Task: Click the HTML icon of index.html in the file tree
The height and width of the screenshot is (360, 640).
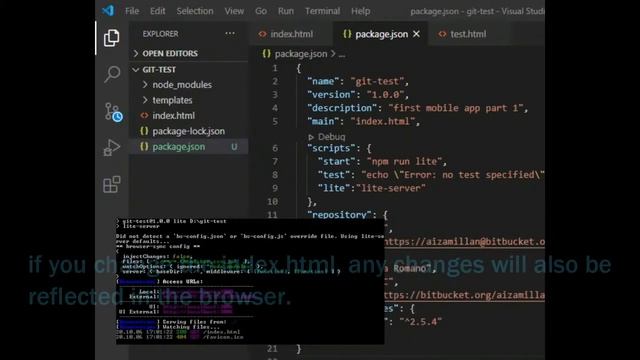Action: click(x=144, y=116)
